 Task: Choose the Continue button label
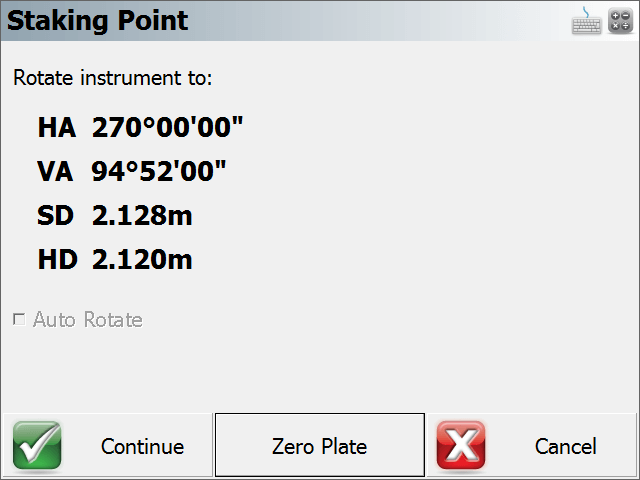[142, 447]
